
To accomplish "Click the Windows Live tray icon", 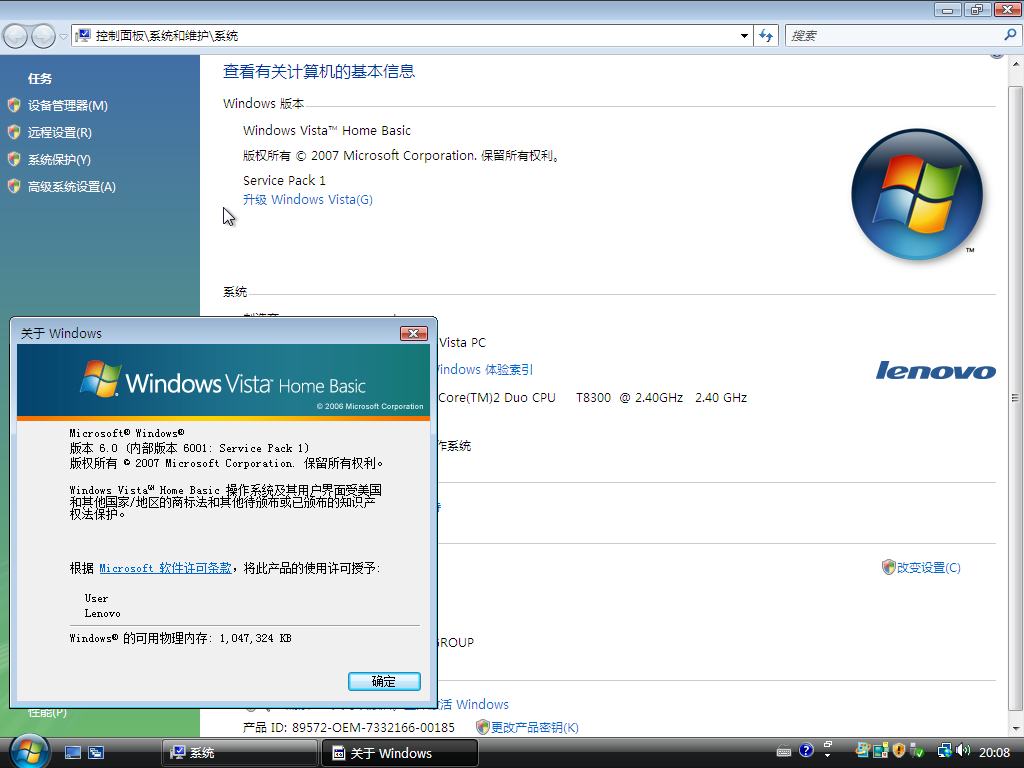I will (x=862, y=751).
